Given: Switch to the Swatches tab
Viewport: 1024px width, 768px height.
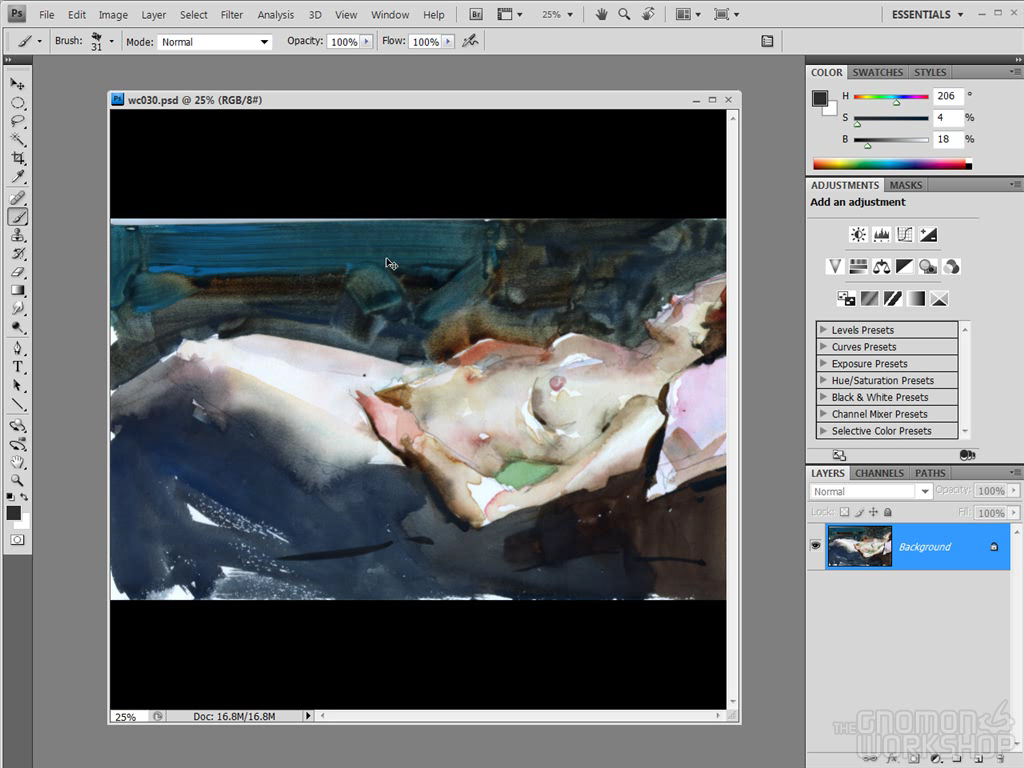Looking at the screenshot, I should click(877, 72).
